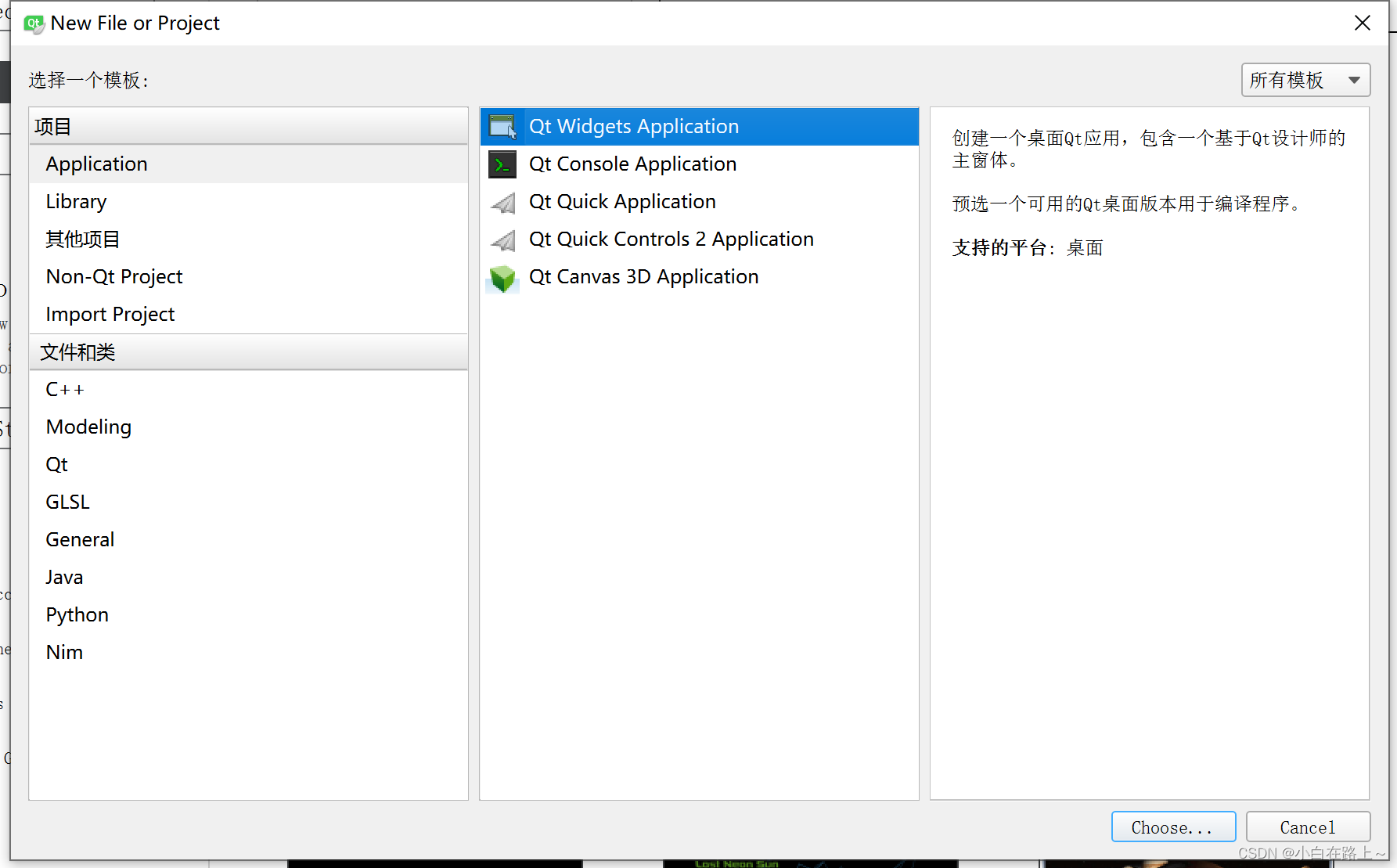Select the Qt files category
This screenshot has height=868, width=1397.
coord(248,465)
